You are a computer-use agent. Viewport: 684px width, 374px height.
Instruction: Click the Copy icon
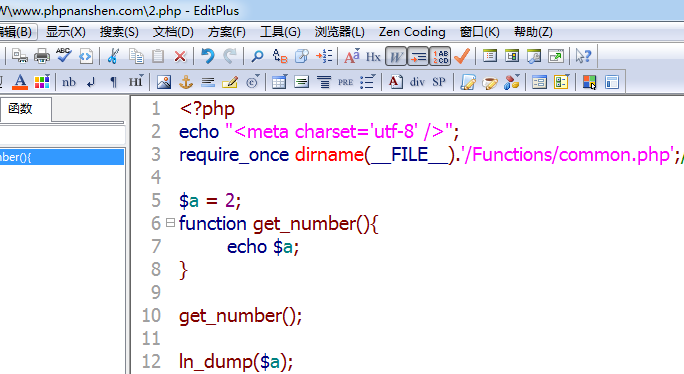click(136, 56)
